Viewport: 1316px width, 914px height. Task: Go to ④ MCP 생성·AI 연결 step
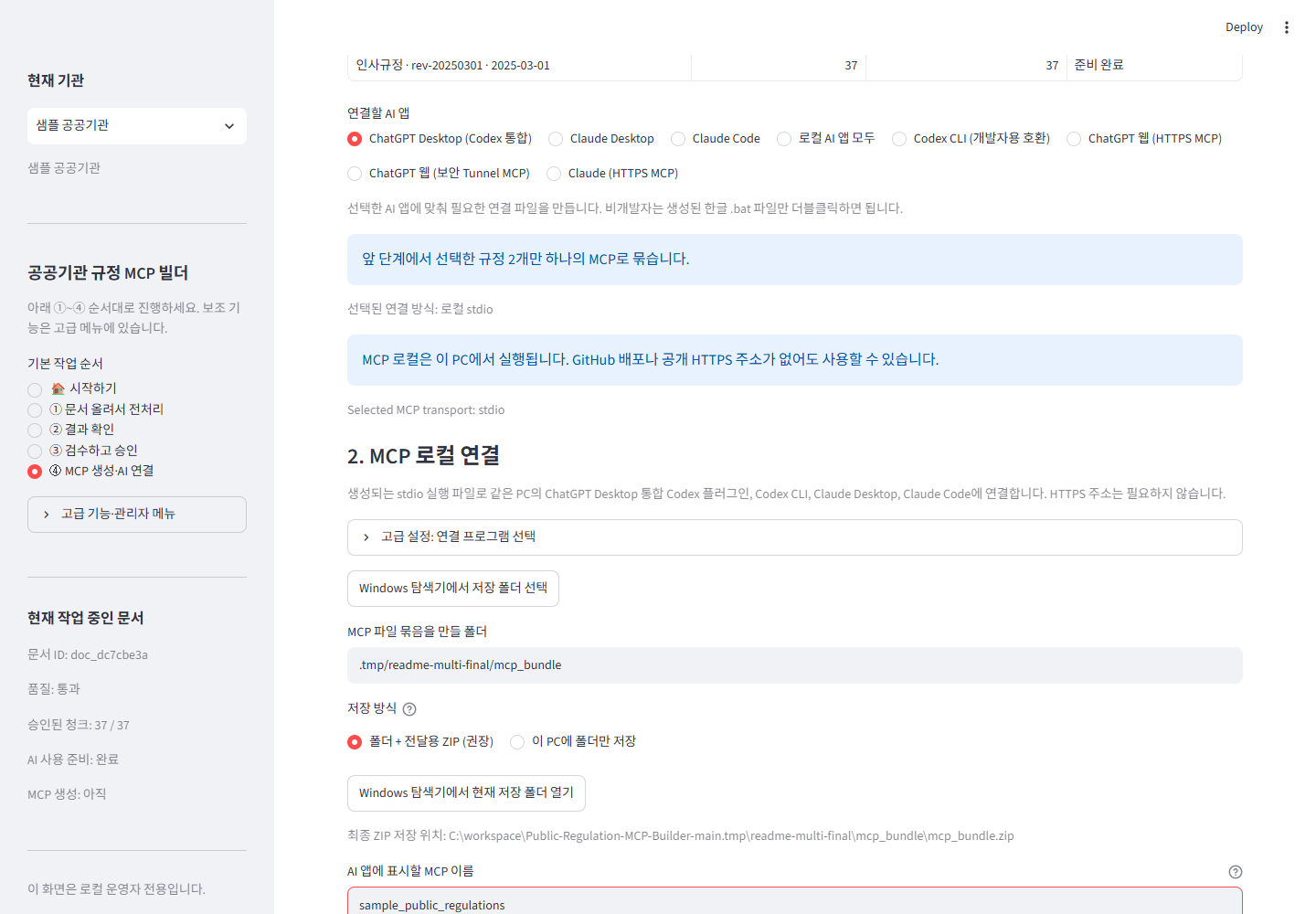pos(90,472)
